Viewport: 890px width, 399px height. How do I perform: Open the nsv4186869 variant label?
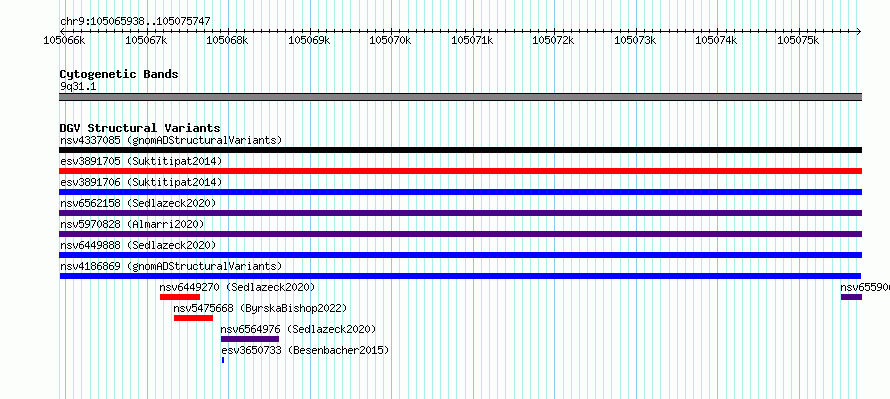(x=171, y=266)
